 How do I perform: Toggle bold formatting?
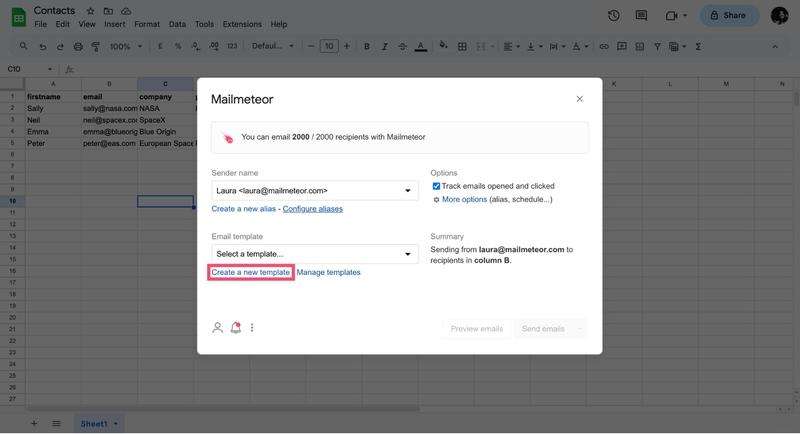[366, 46]
